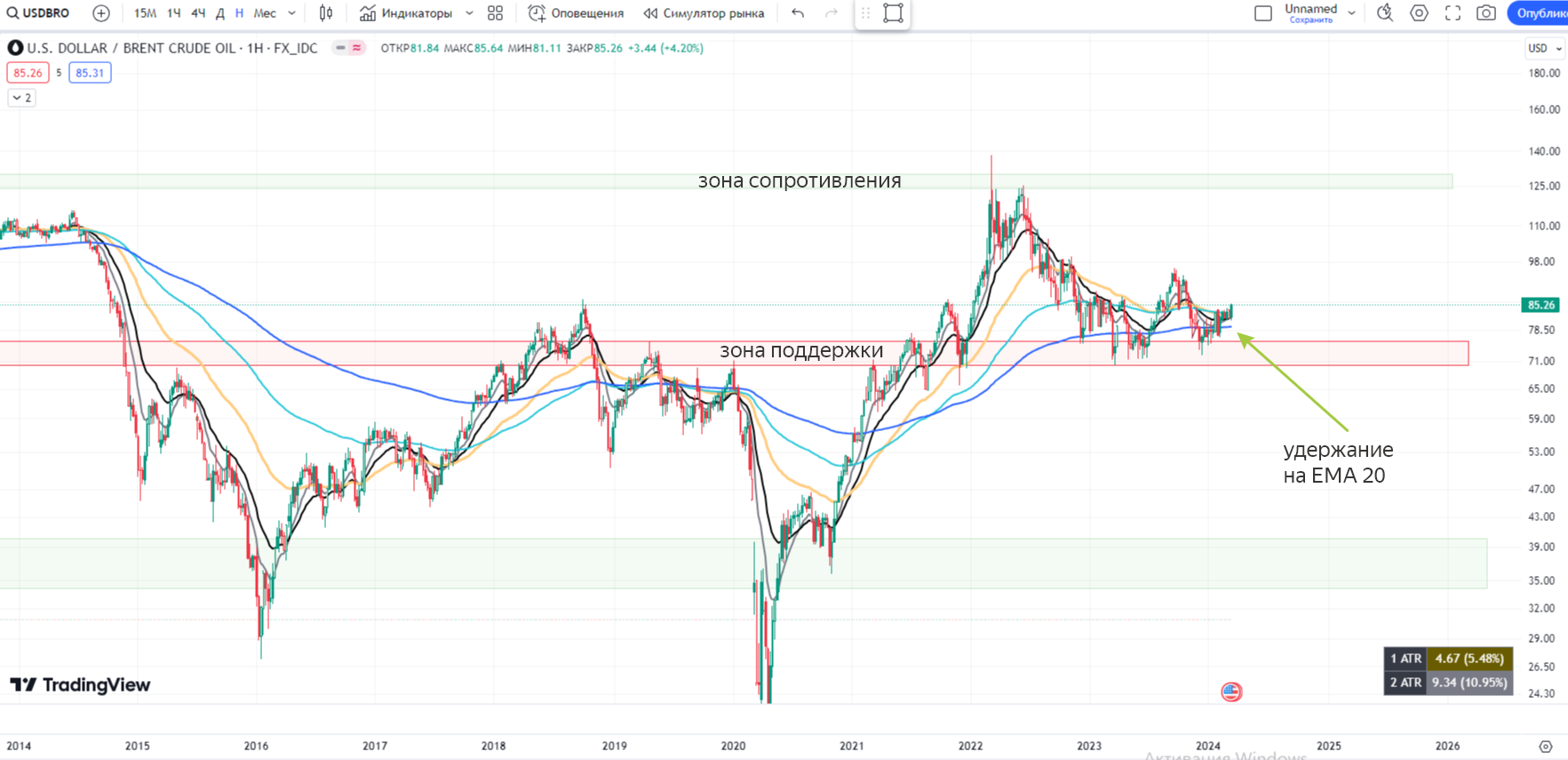Open time axis settings hexagon icon
Viewport: 1568px width, 760px height.
tap(1546, 747)
